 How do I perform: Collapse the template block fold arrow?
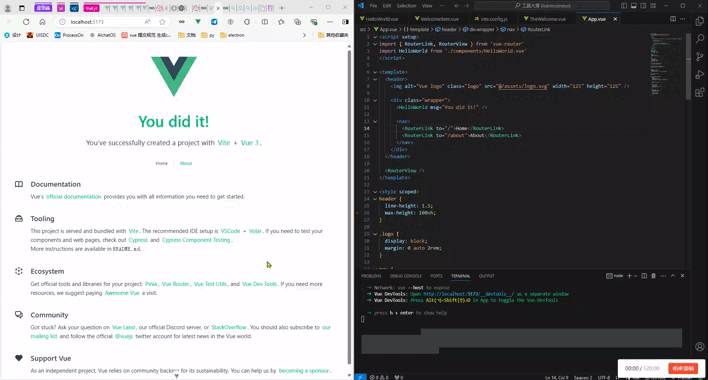375,72
